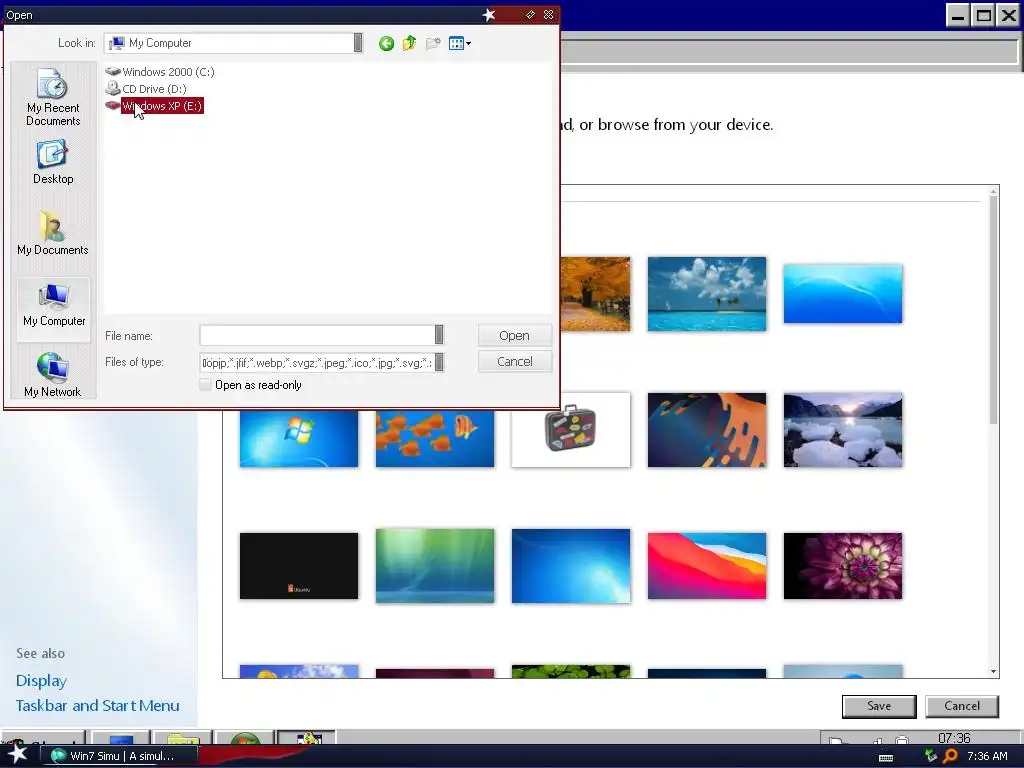Viewport: 1024px width, 768px height.
Task: Click Cancel in the Open dialog
Action: (x=515, y=361)
